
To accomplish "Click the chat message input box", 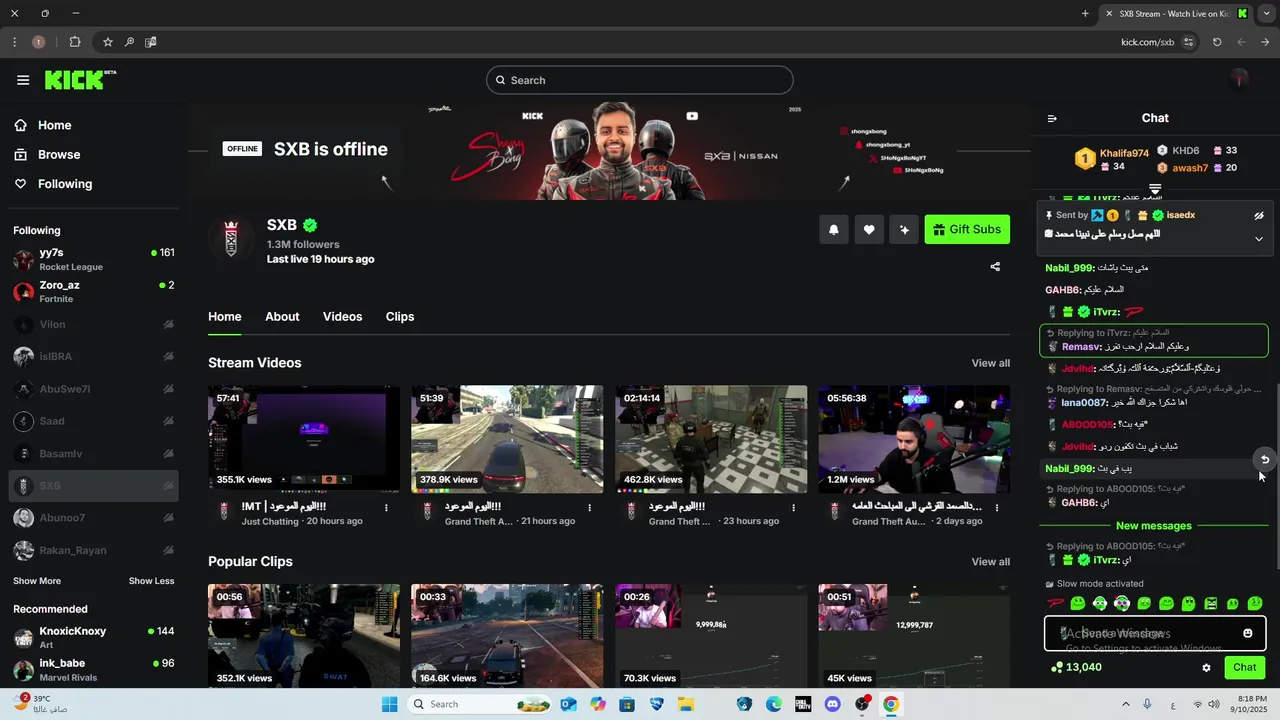I will pos(1155,633).
